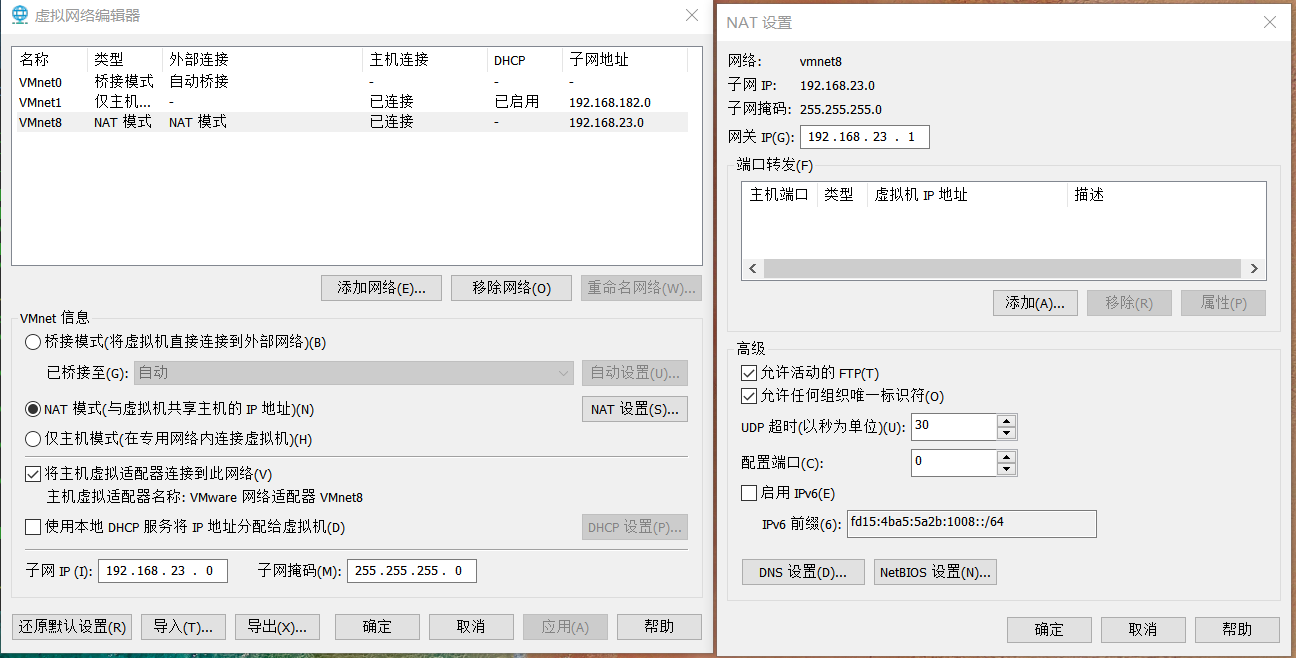1296x658 pixels.
Task: Click 帮助 in NAT 设置 dialog
Action: point(1237,629)
